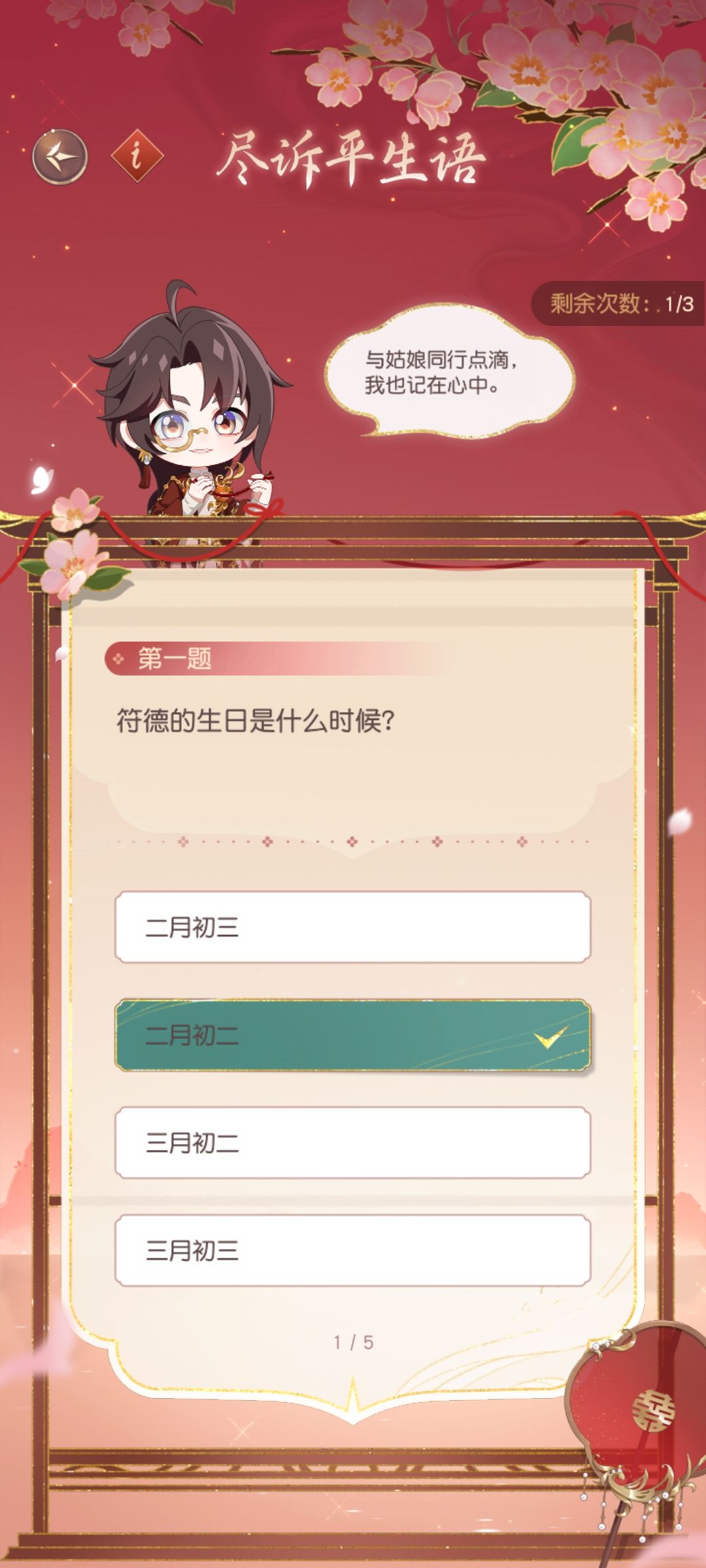Choose answer option 三月初三
Screen dimensions: 706x1568
353,1250
